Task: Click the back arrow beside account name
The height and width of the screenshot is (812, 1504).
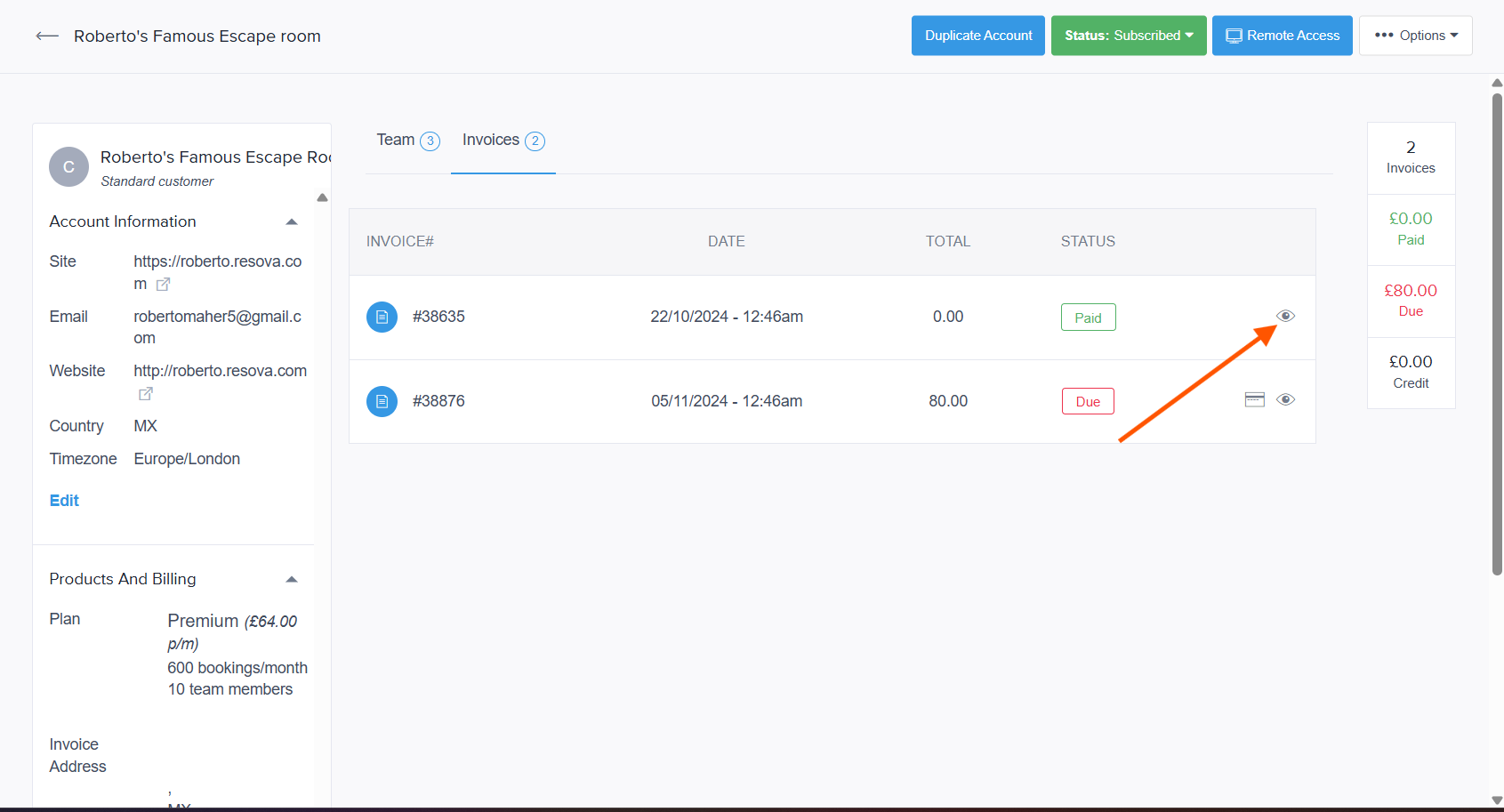Action: (47, 36)
